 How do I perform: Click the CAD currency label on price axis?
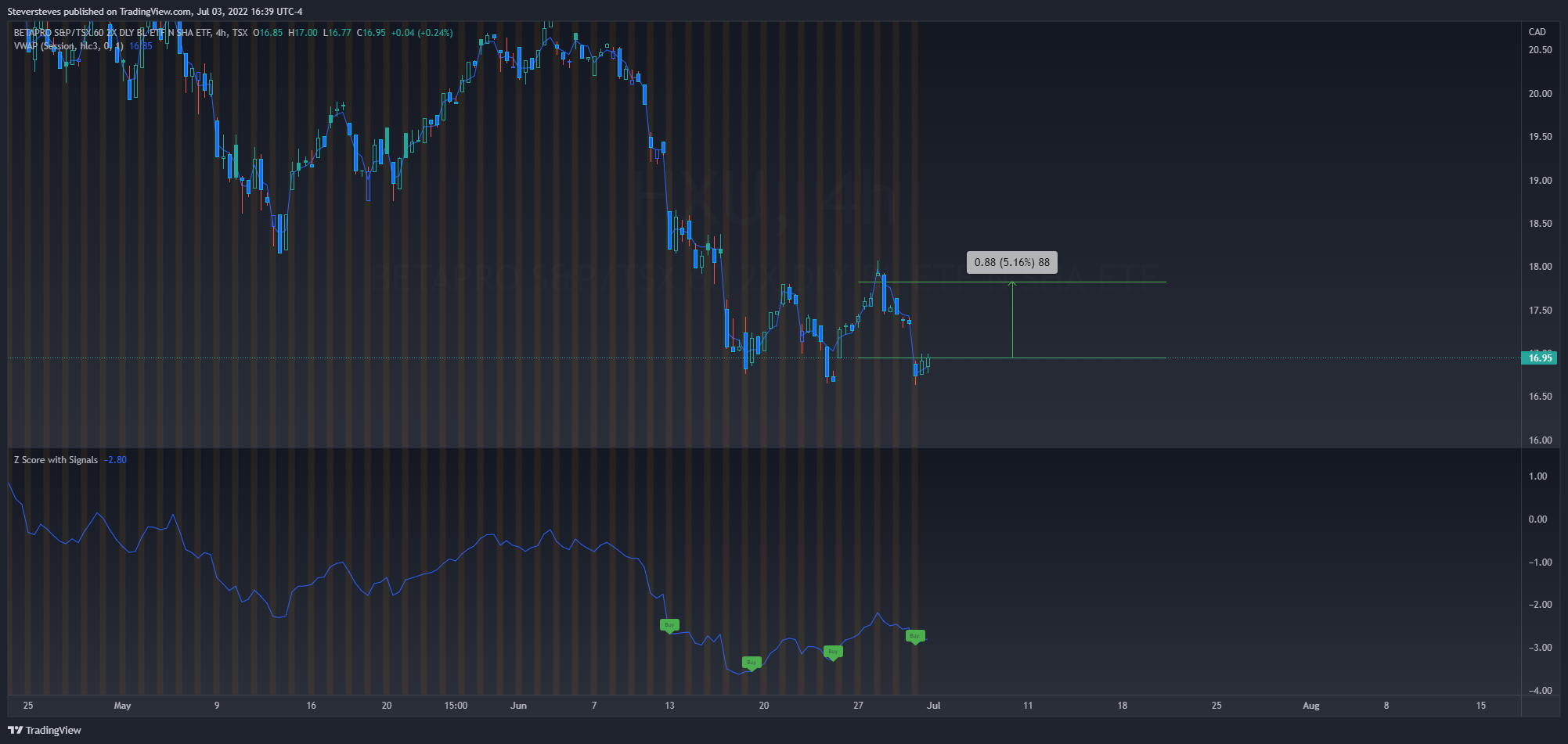tap(1537, 32)
